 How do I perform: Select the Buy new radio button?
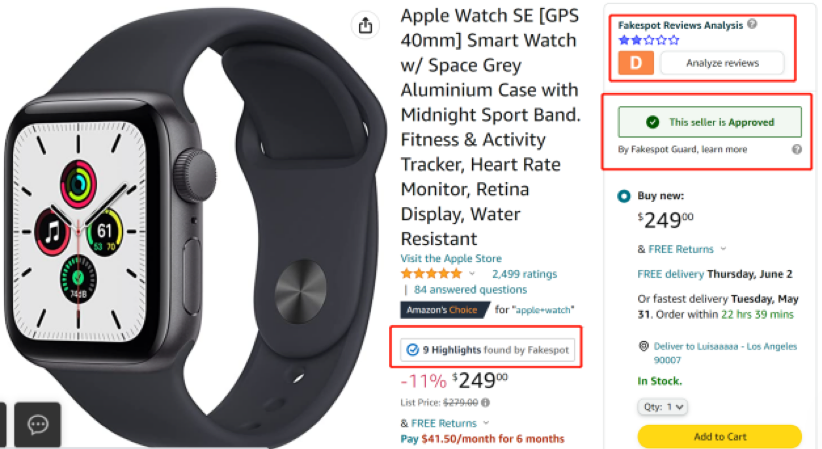pos(624,196)
